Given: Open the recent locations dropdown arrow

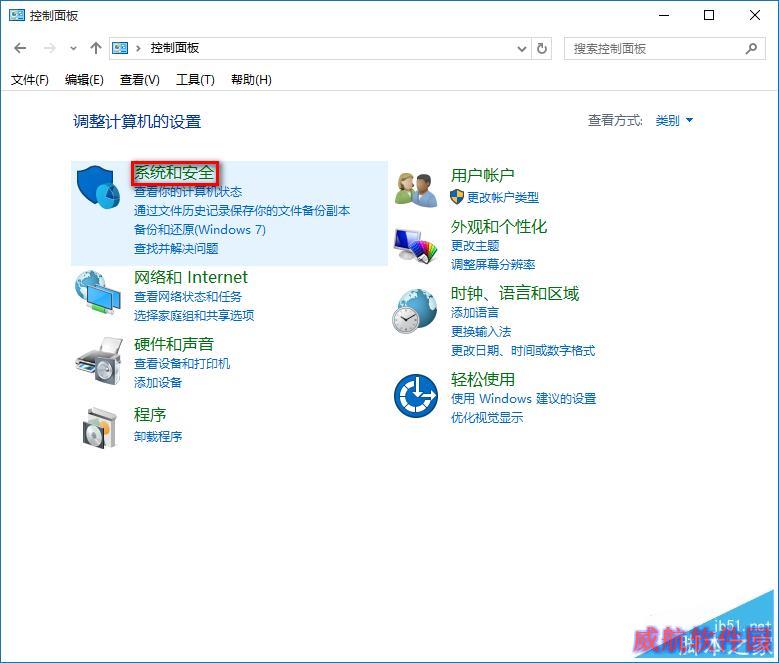Looking at the screenshot, I should (74, 49).
